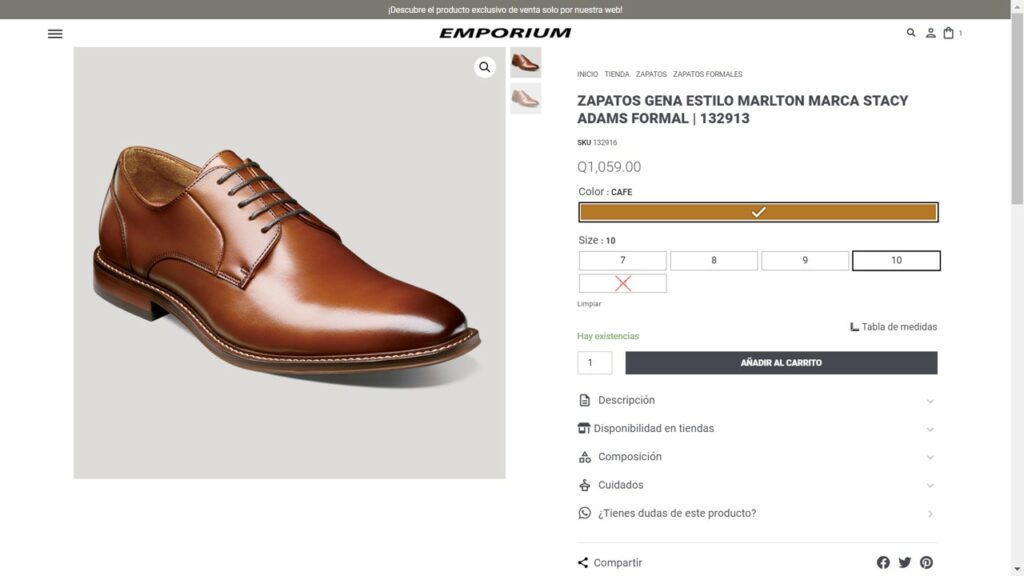This screenshot has width=1024, height=576.
Task: Open the shopping bag cart icon
Action: [948, 33]
